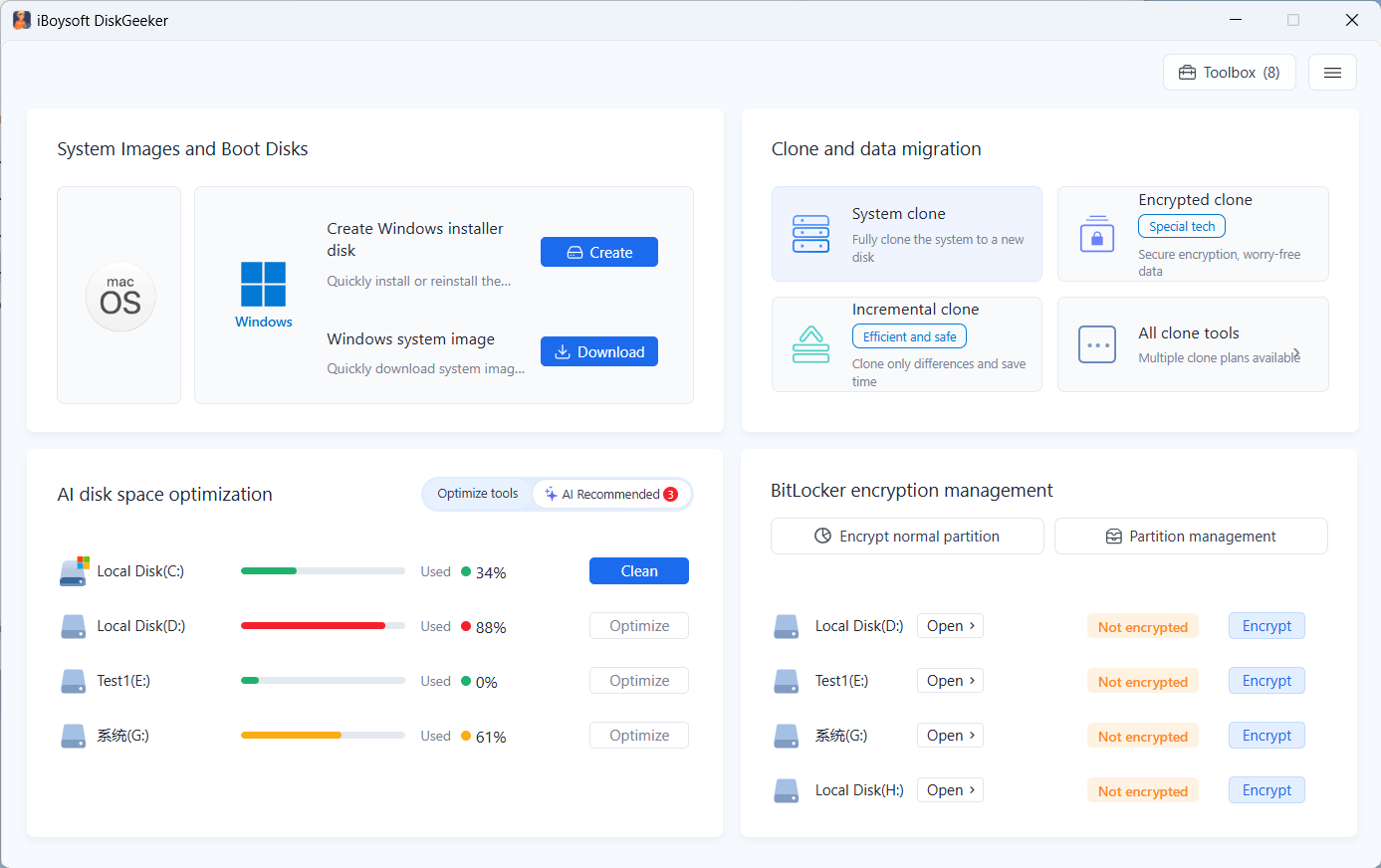Click the 88% used value
Screen dimensions: 1381x868
pyautogui.click(x=491, y=627)
